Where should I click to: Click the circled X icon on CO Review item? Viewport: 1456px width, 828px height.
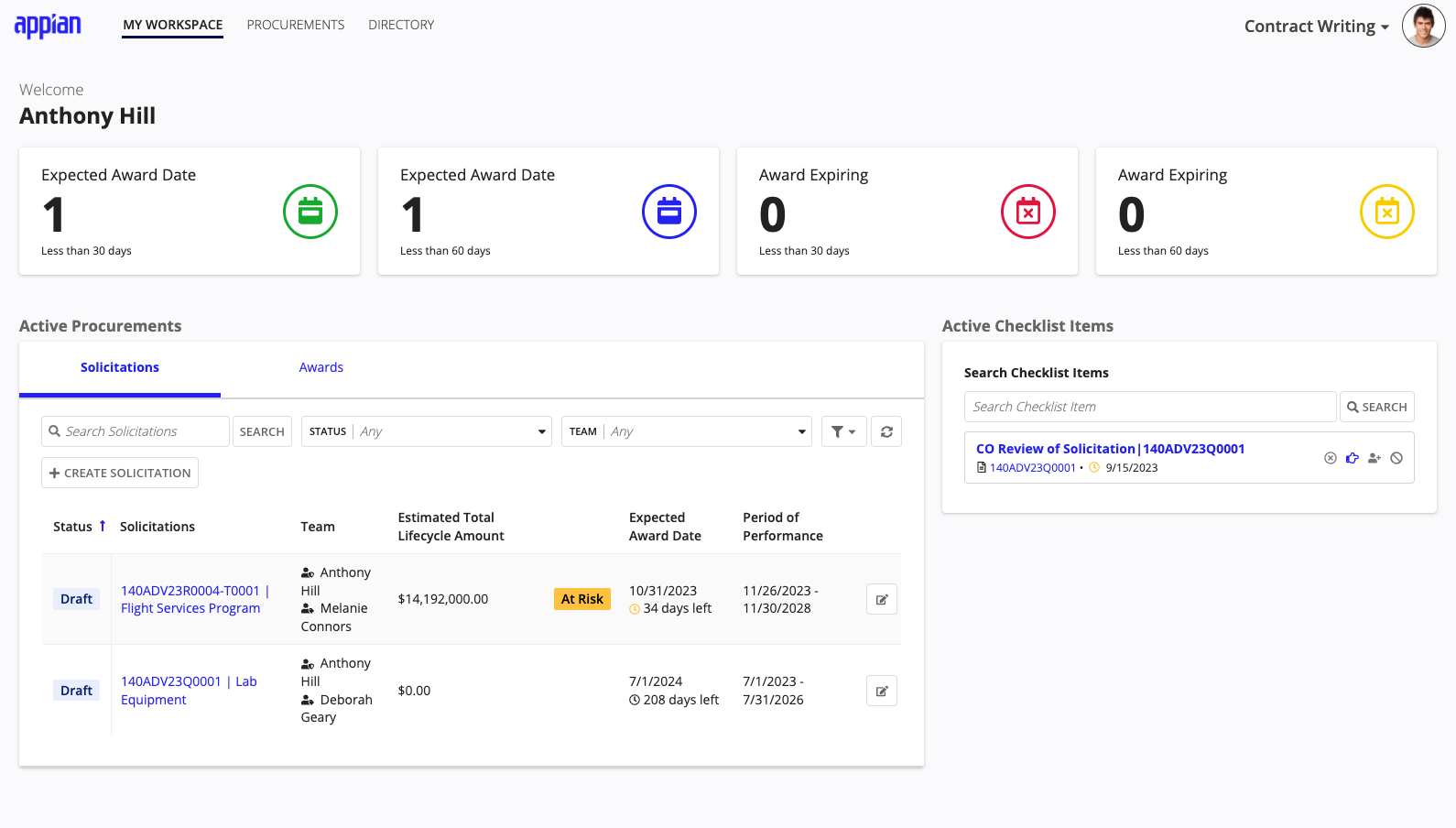point(1331,458)
